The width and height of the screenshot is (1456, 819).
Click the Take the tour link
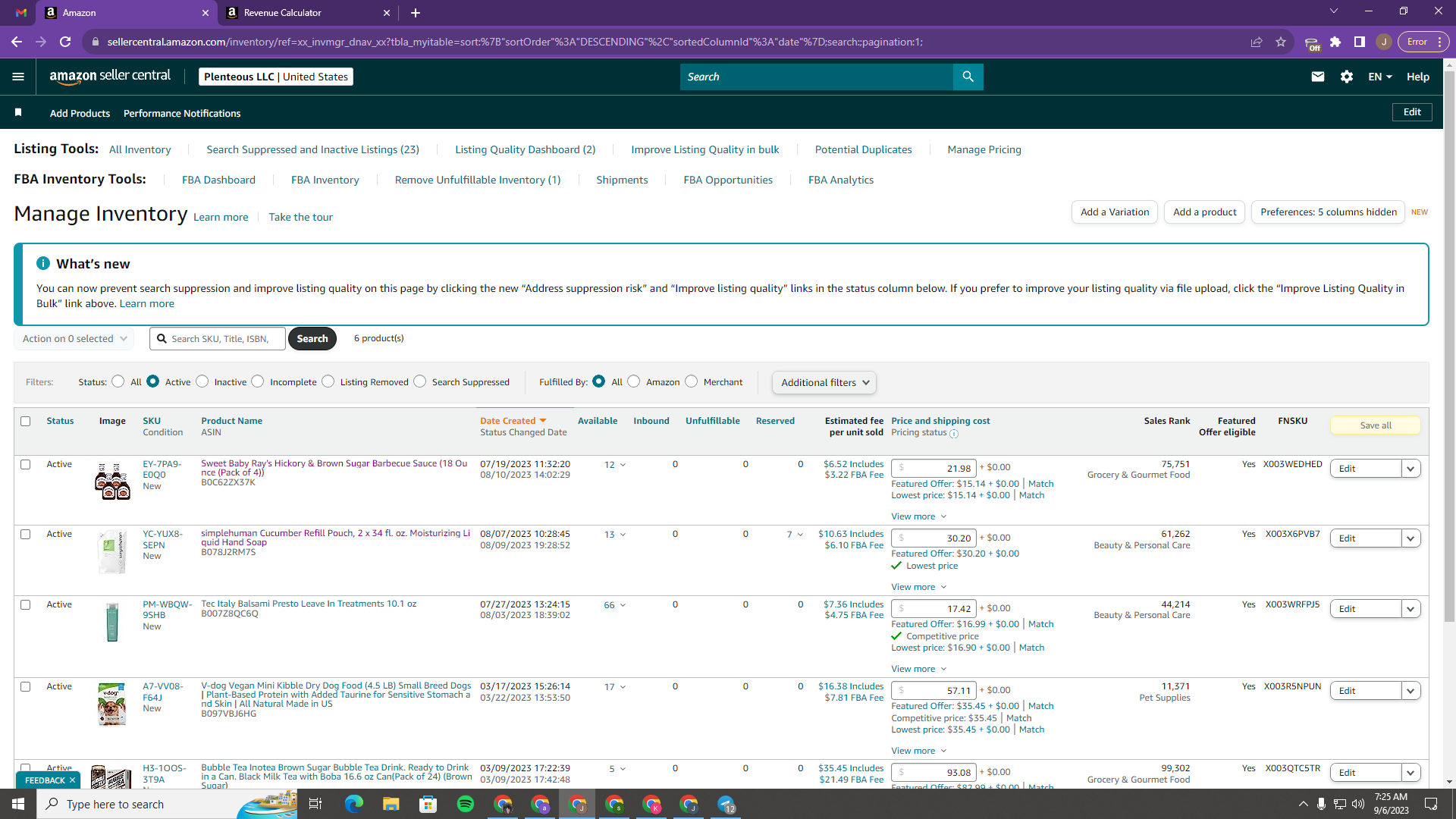(x=300, y=217)
